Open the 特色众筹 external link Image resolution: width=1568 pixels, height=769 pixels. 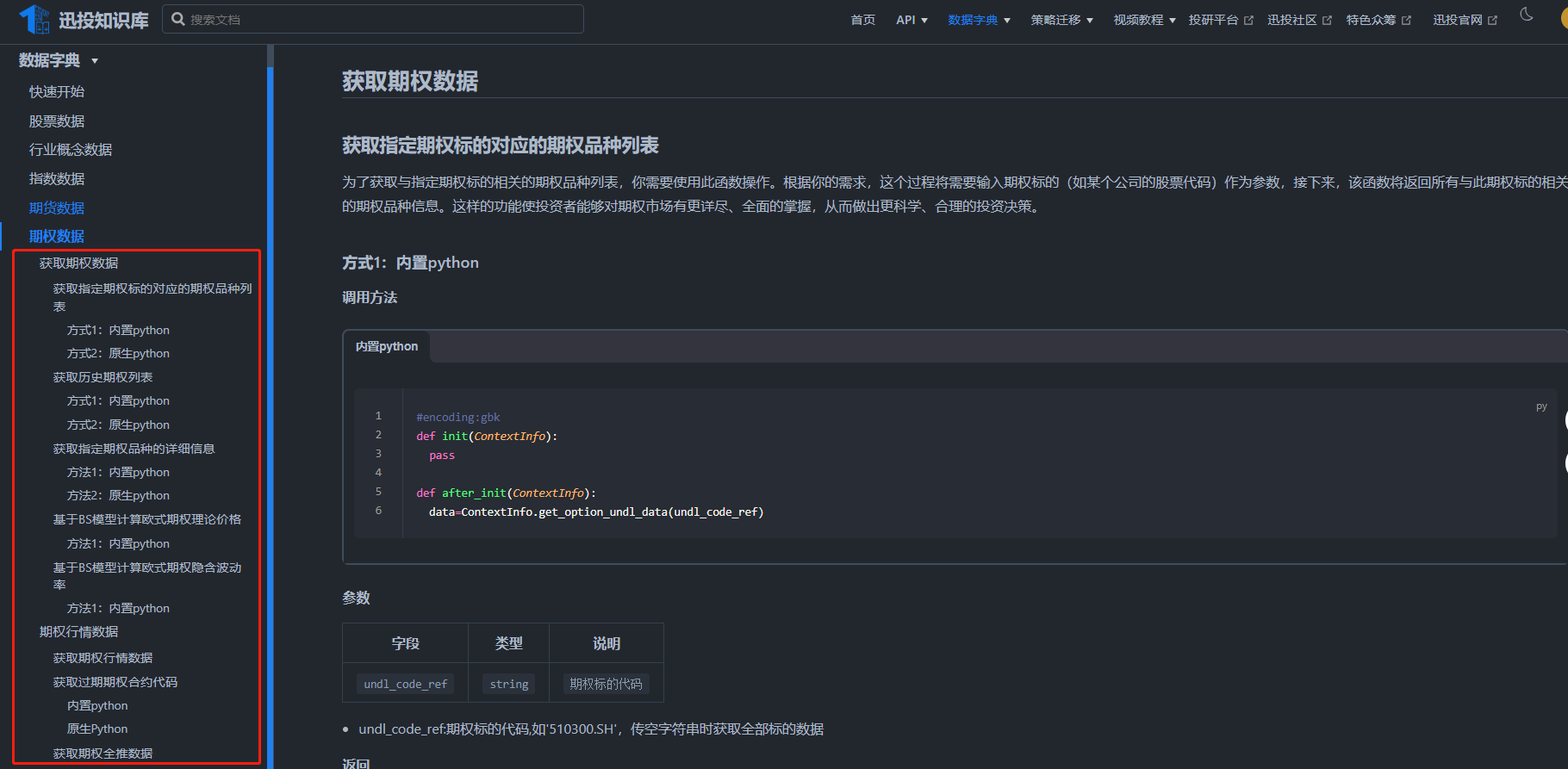tap(1378, 20)
